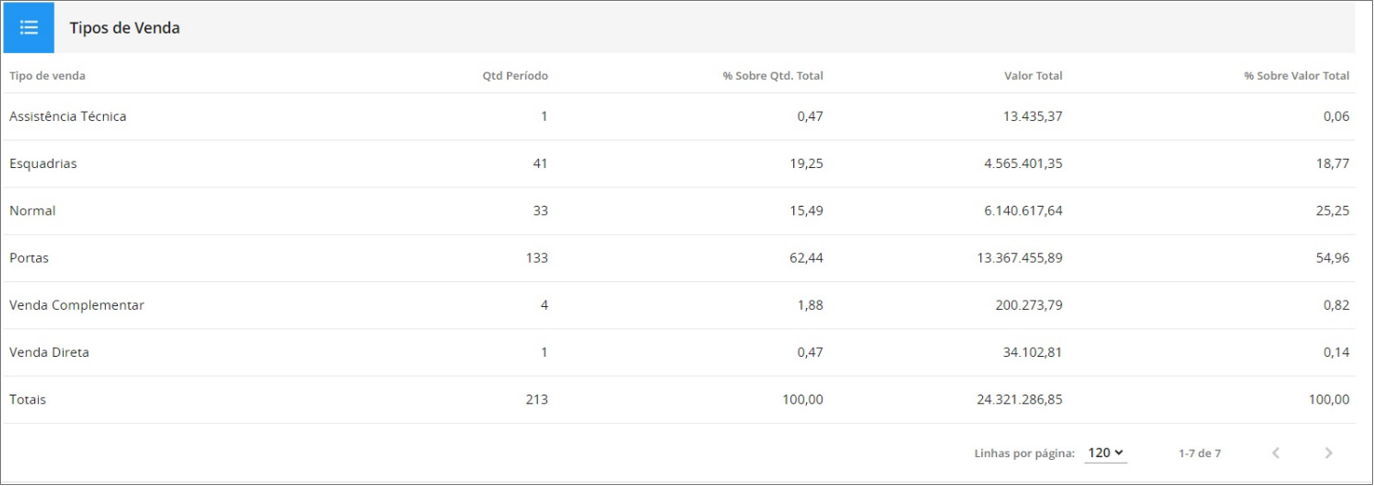This screenshot has height=486, width=1374.
Task: Go to next page arrow
Action: (1328, 453)
